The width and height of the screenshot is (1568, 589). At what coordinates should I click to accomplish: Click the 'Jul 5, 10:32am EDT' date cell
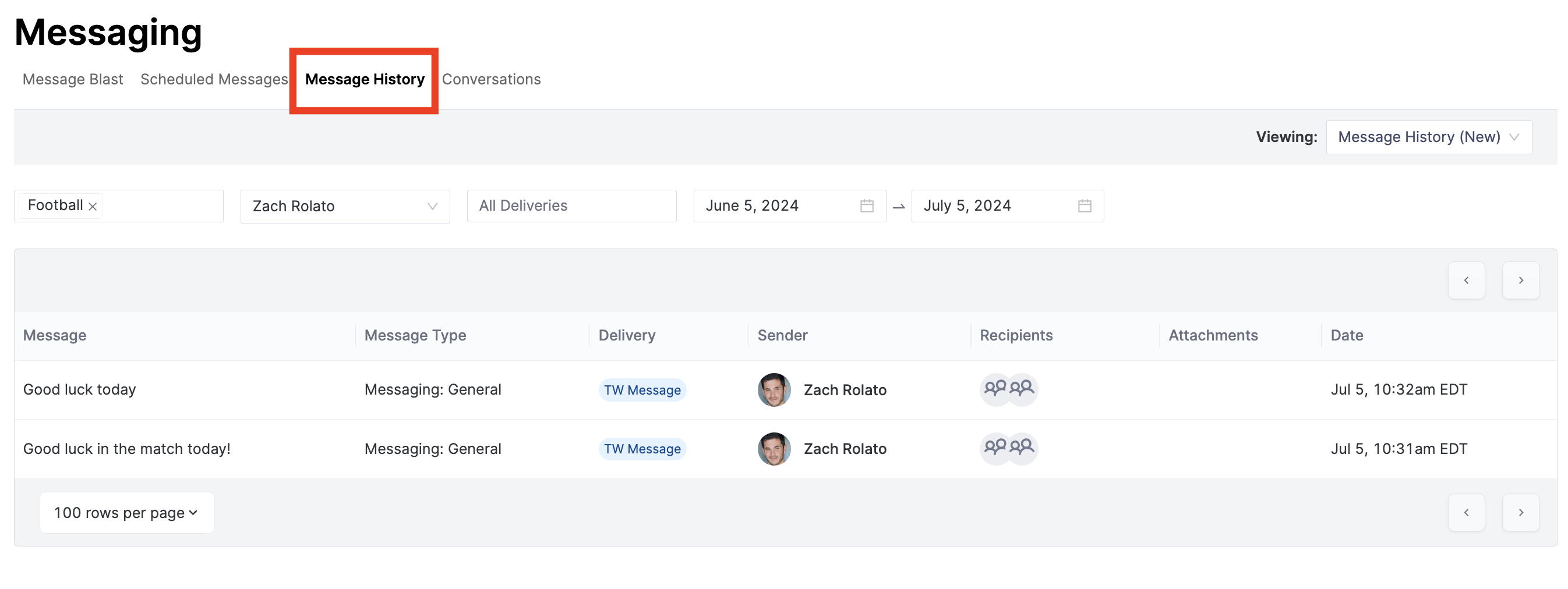1398,389
